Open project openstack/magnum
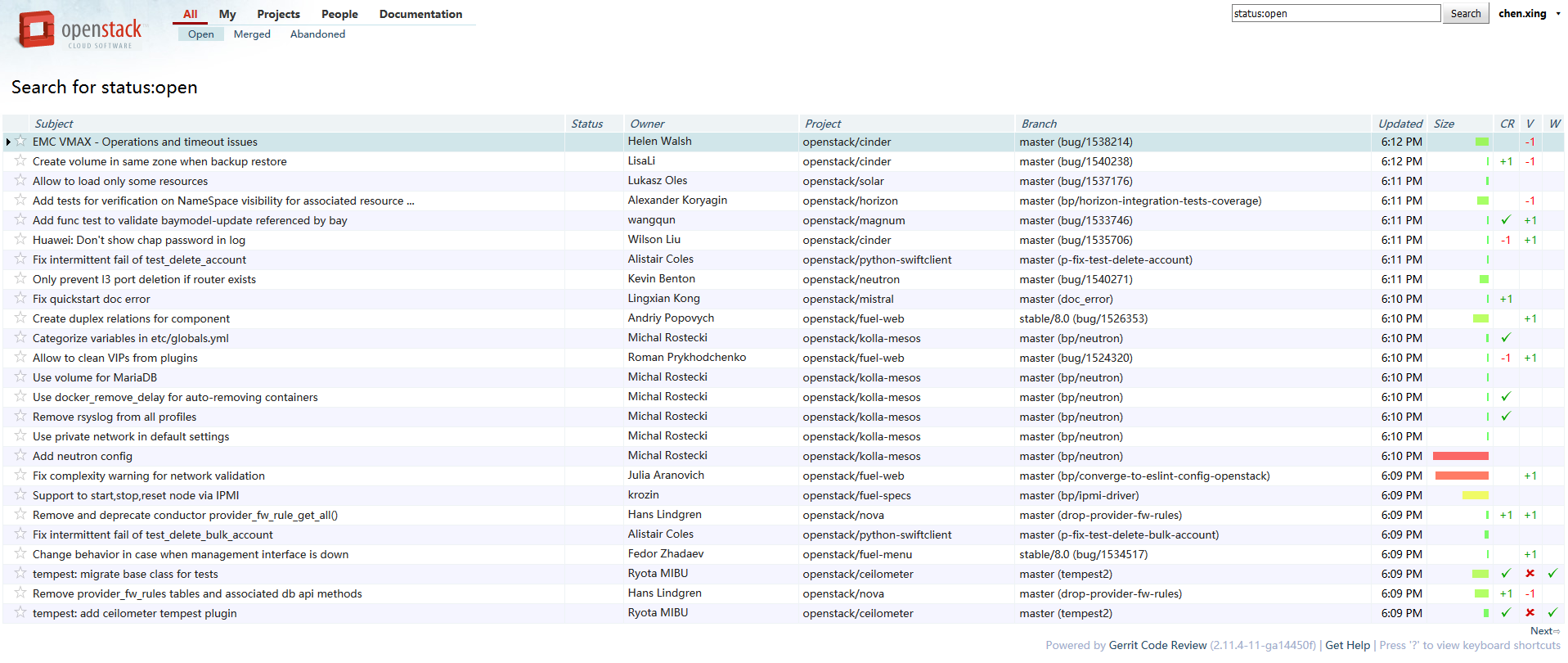 (x=853, y=220)
